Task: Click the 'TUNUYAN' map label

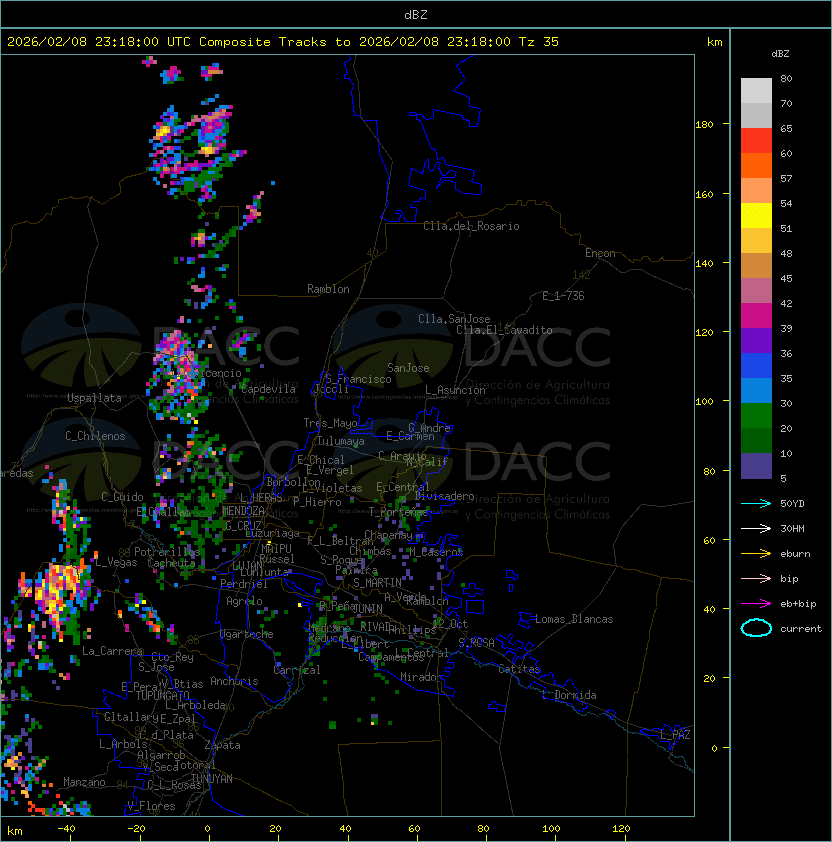Action: [x=212, y=779]
